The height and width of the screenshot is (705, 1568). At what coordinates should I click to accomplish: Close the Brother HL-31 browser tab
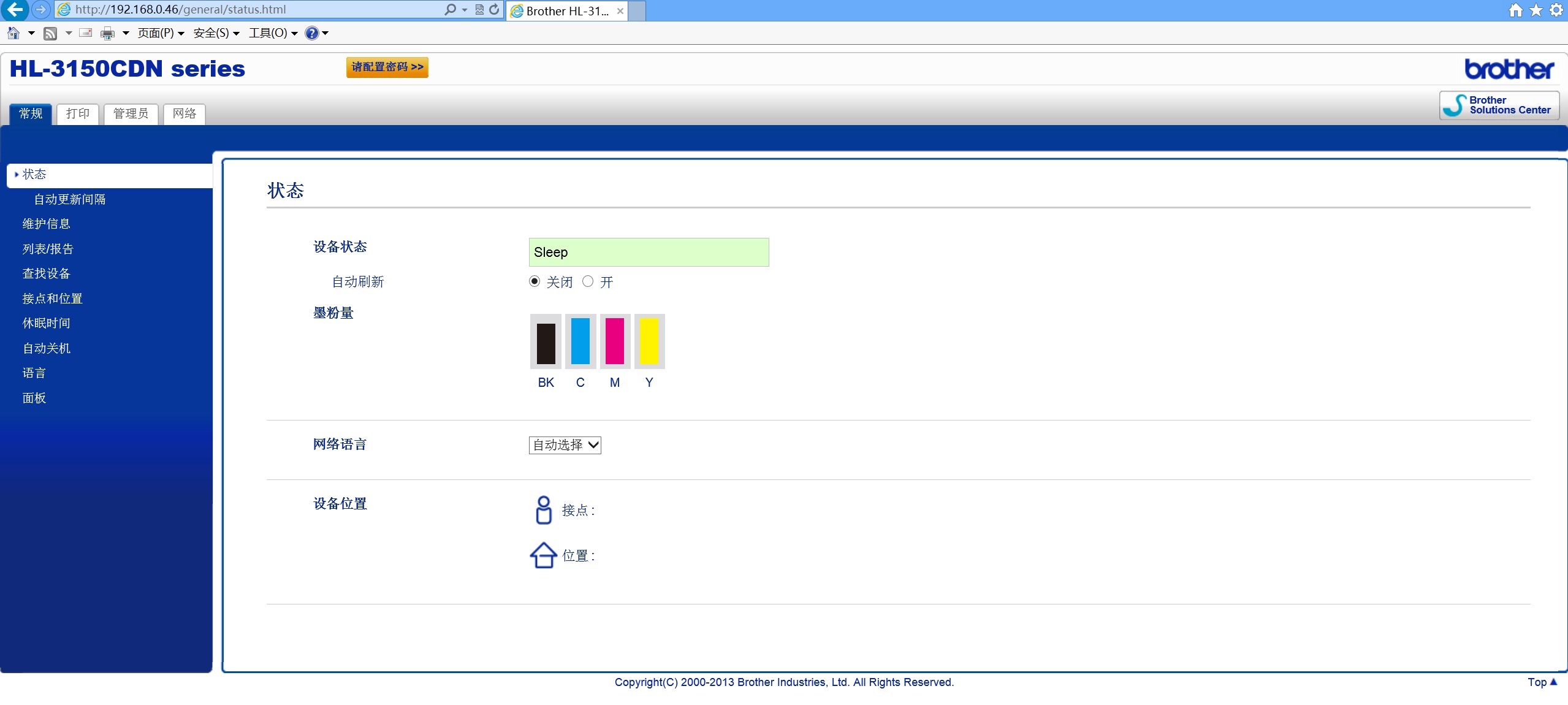(x=620, y=11)
